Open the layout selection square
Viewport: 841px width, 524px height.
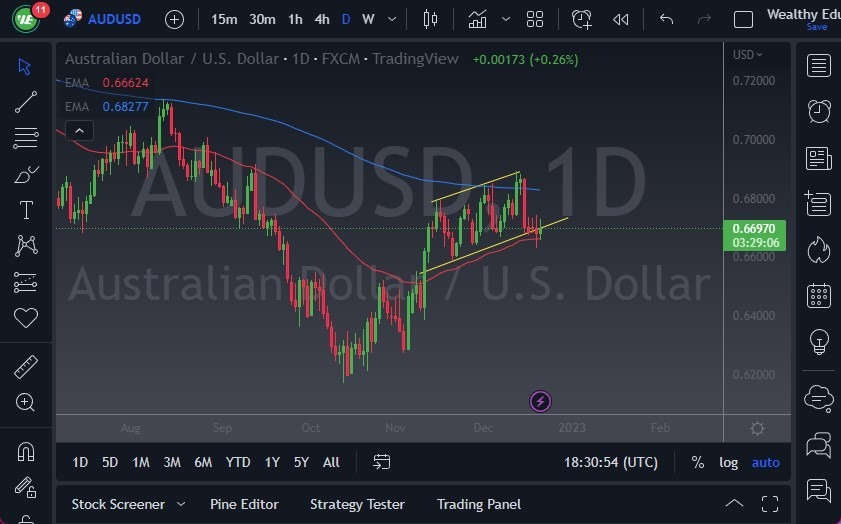click(743, 20)
